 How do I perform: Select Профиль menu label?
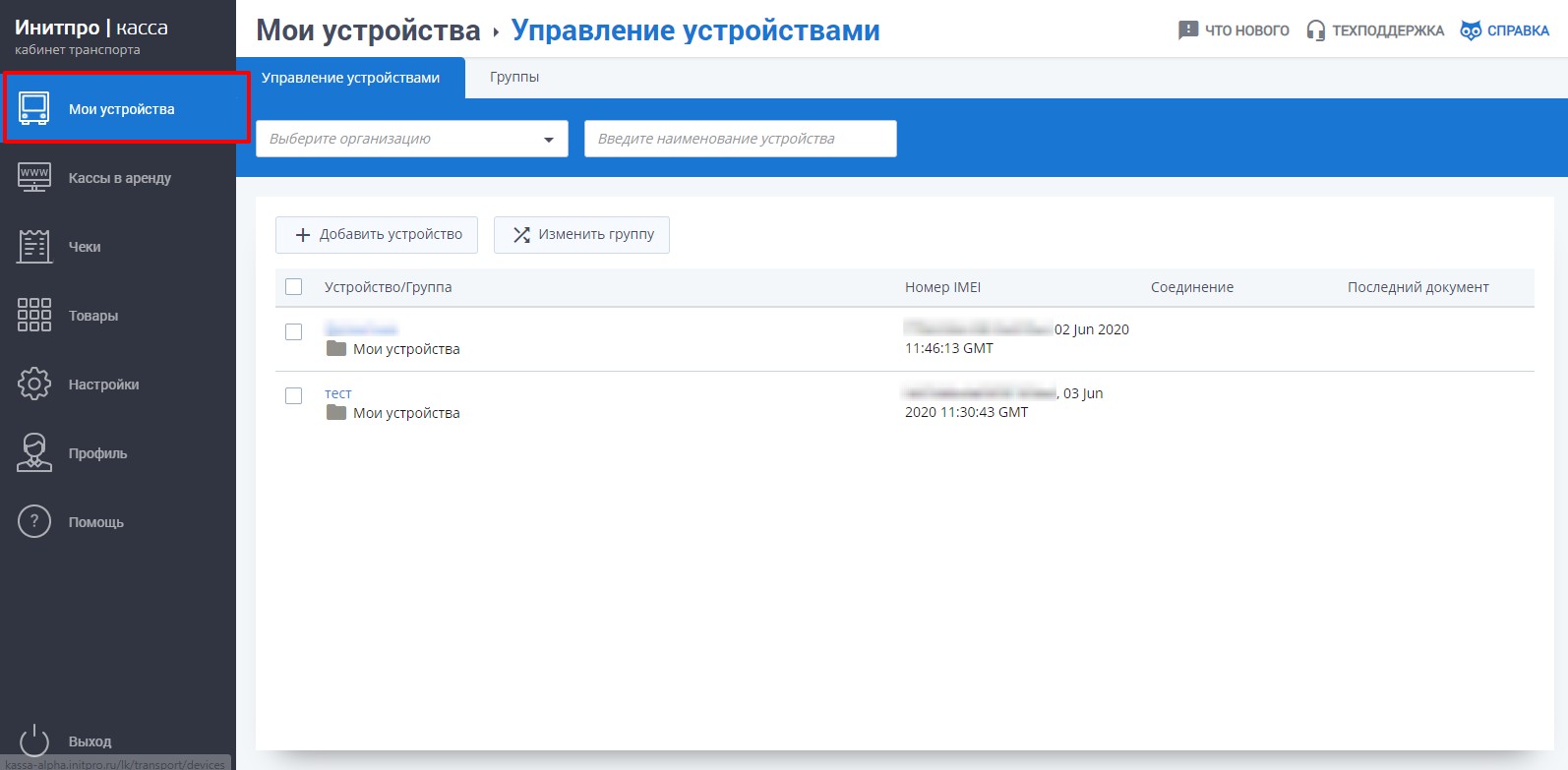pyautogui.click(x=97, y=453)
